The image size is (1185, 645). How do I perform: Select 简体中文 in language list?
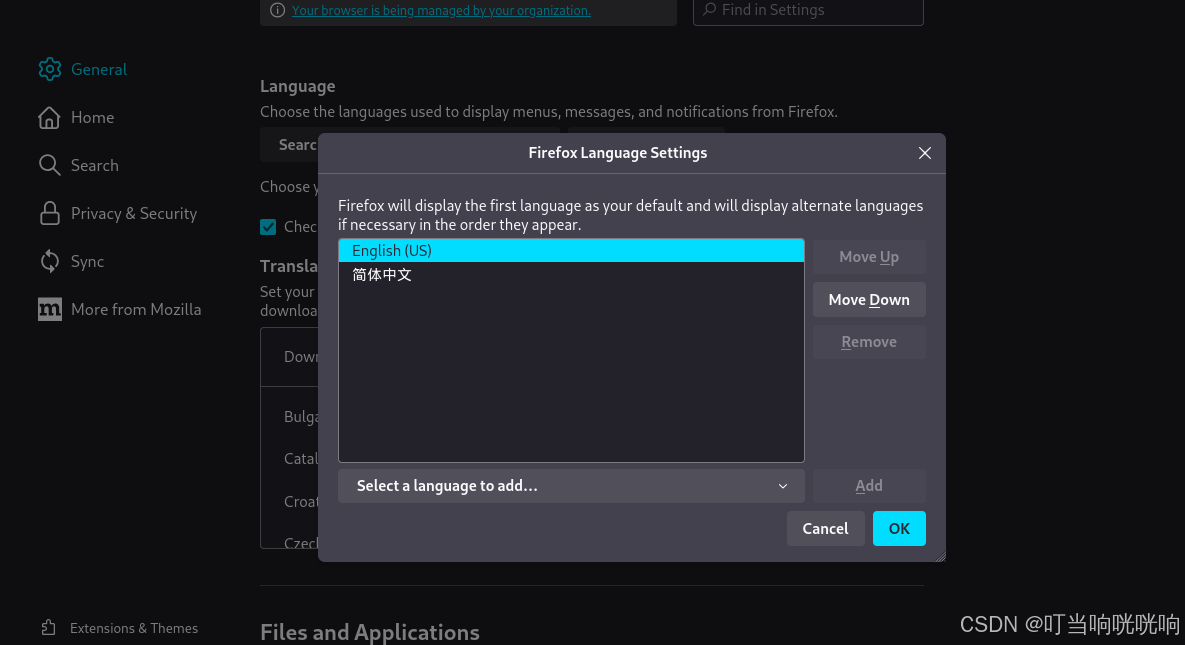point(571,274)
